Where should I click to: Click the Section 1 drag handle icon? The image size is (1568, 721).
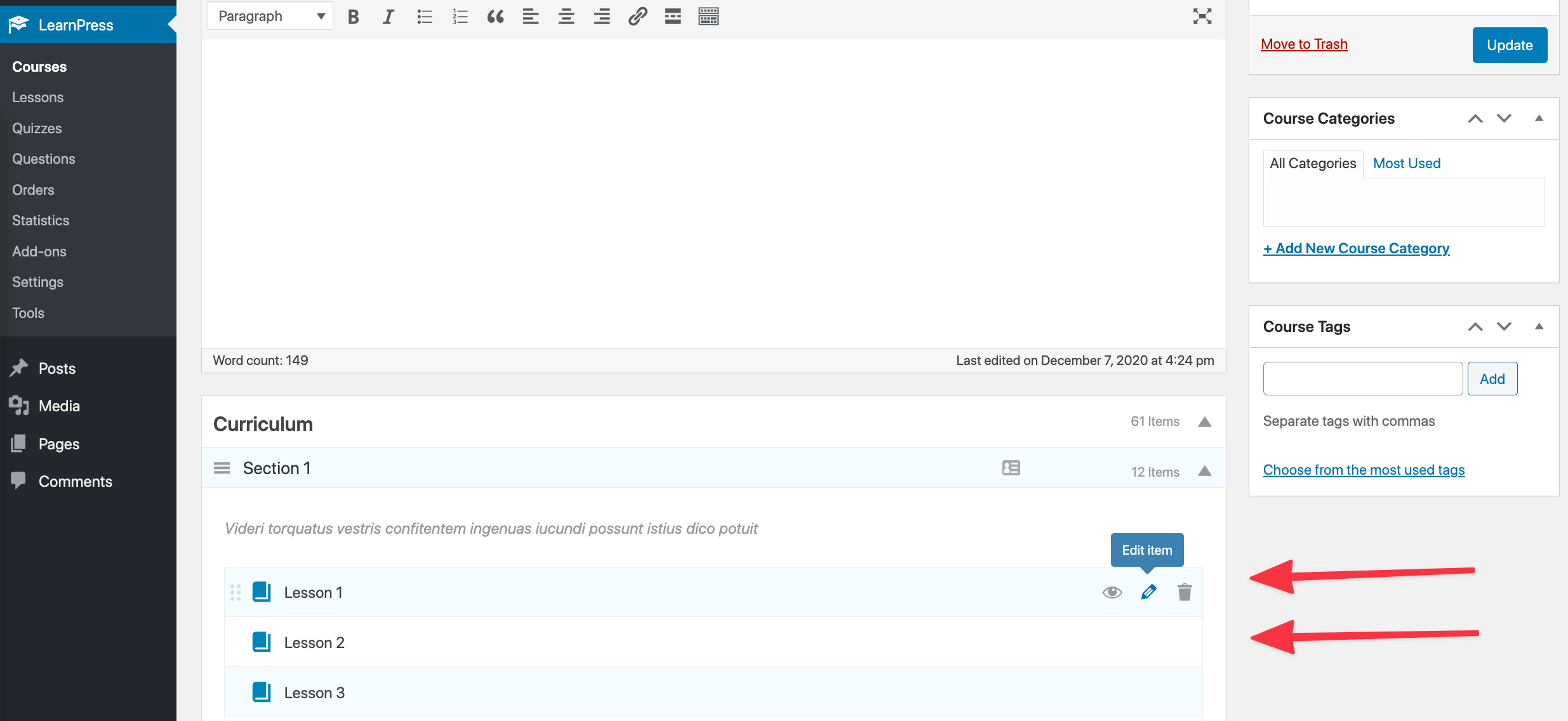[222, 468]
